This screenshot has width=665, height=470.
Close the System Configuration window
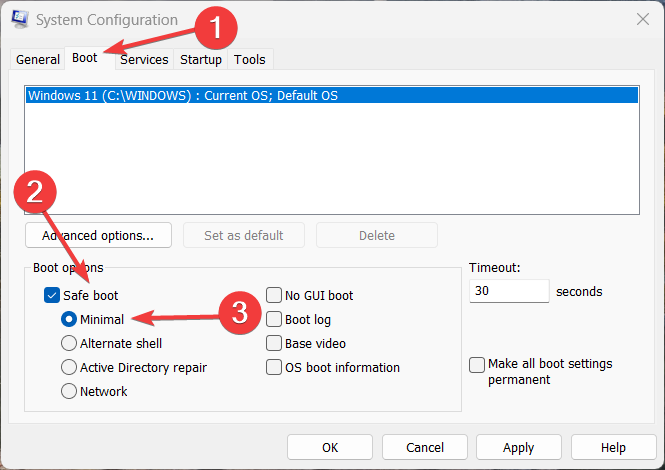point(643,19)
